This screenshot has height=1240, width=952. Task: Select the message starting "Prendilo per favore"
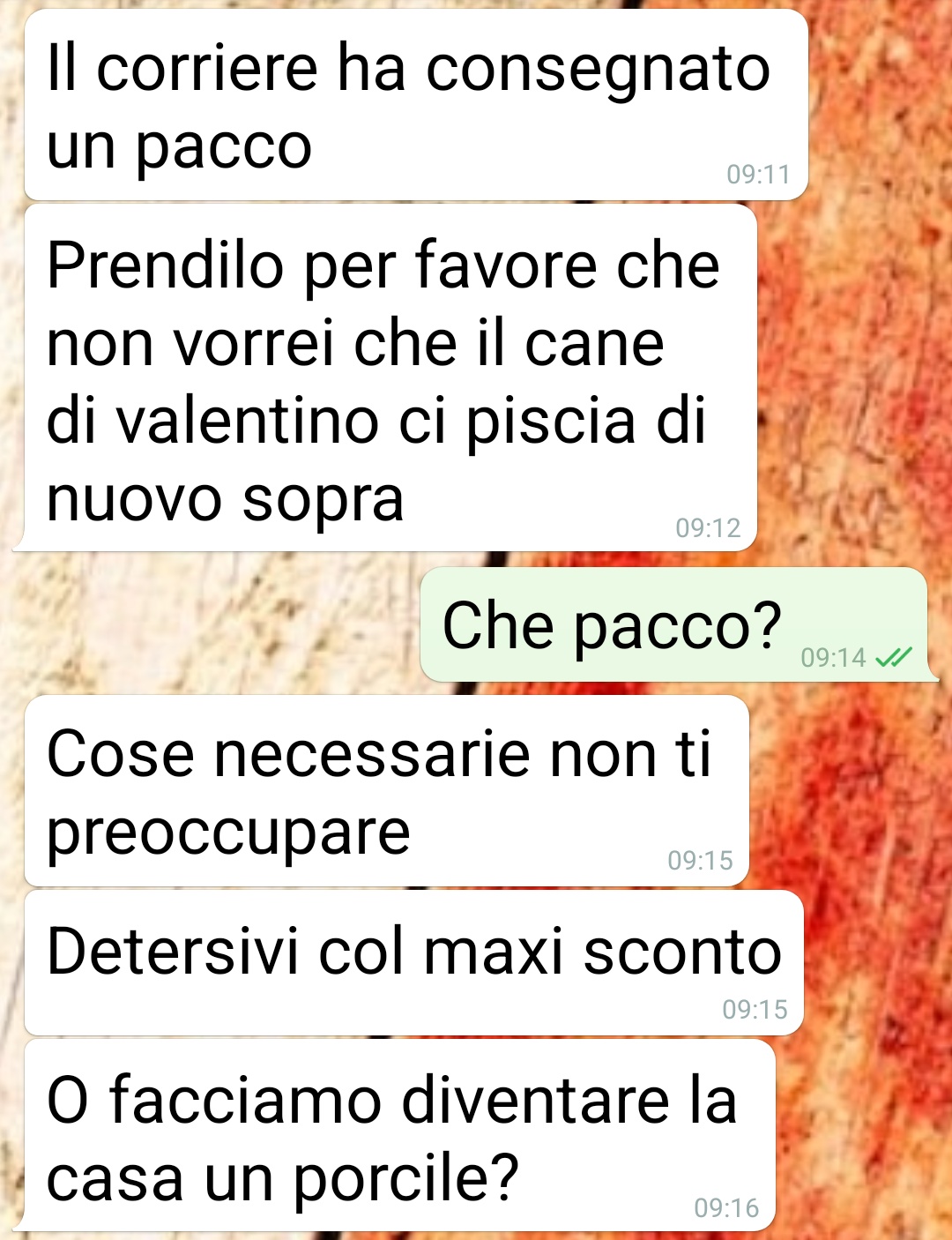390,378
